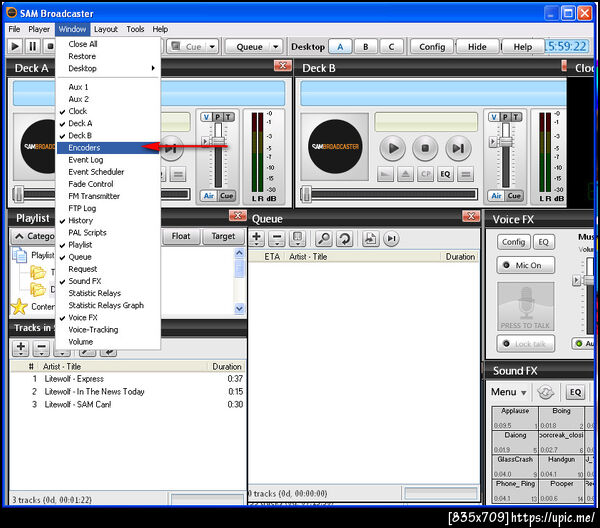The height and width of the screenshot is (528, 600).
Task: Click Deck A volume fader
Action: [218, 142]
